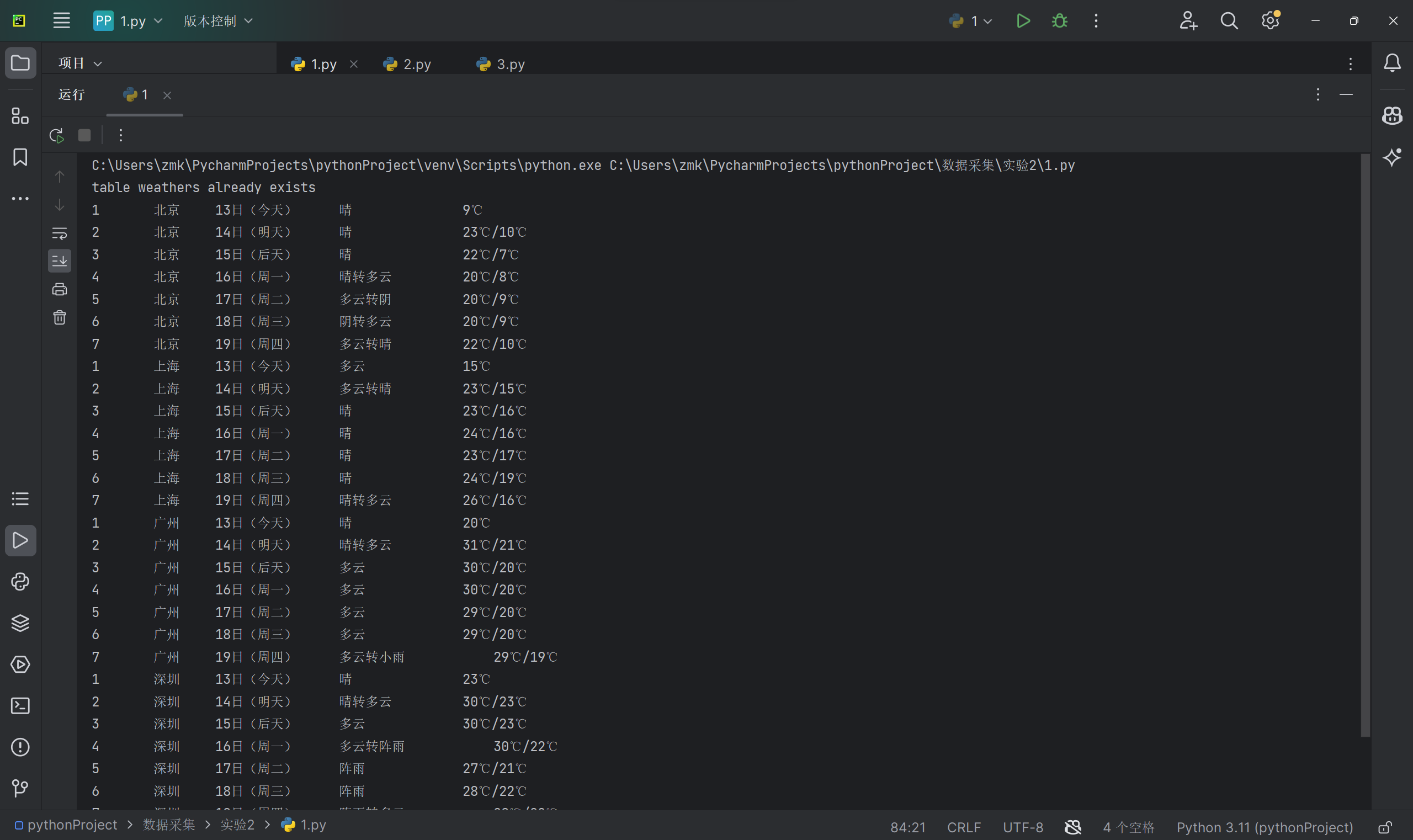Clear all console output
Viewport: 1413px width, 840px height.
pyautogui.click(x=60, y=317)
